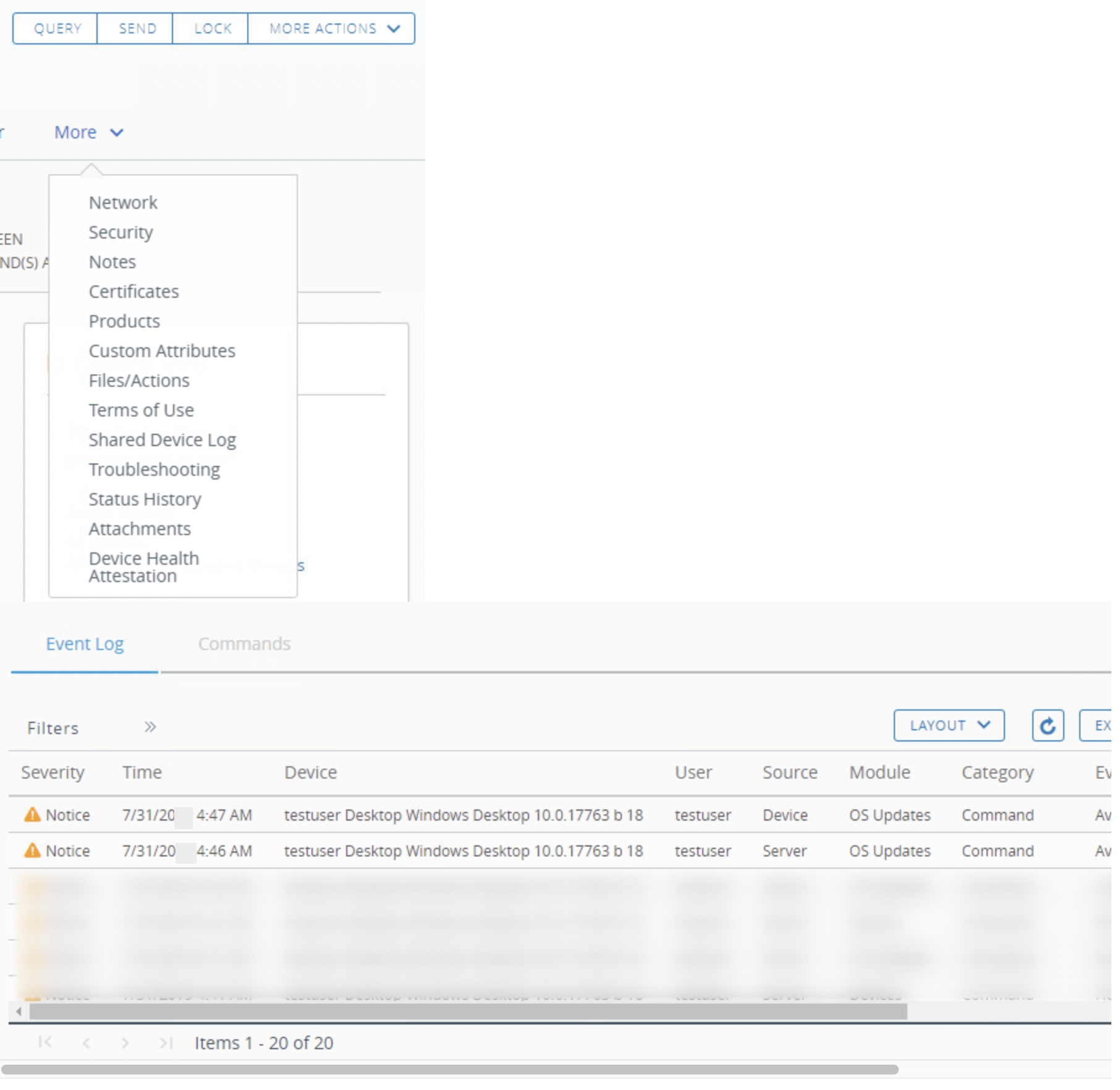
Task: Open Device Health Attestation from menu
Action: tap(143, 566)
